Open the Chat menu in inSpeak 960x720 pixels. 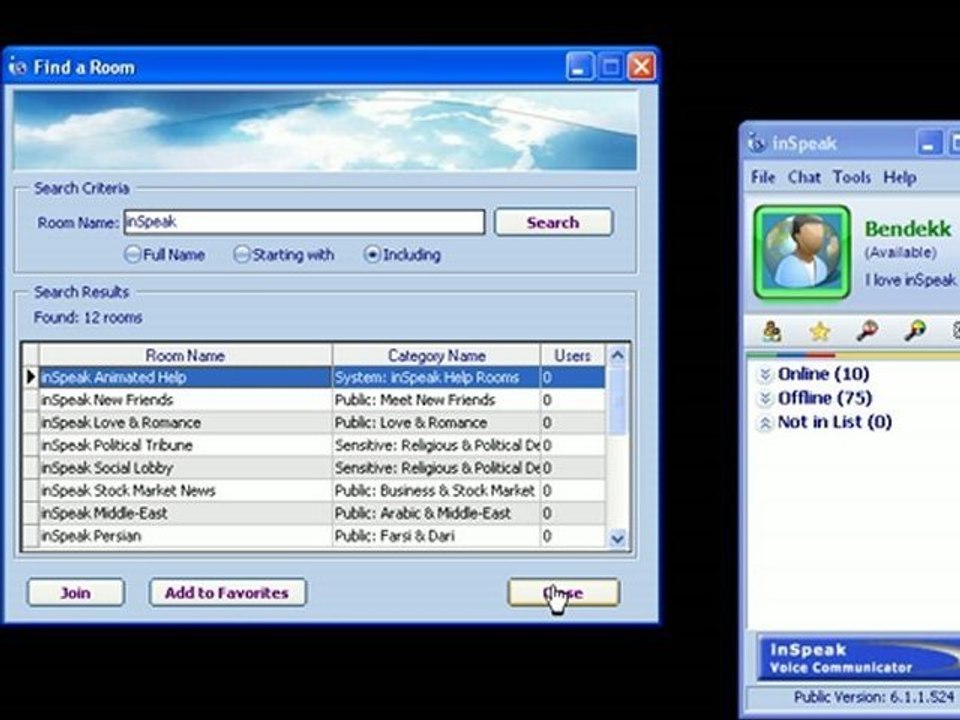pos(804,178)
